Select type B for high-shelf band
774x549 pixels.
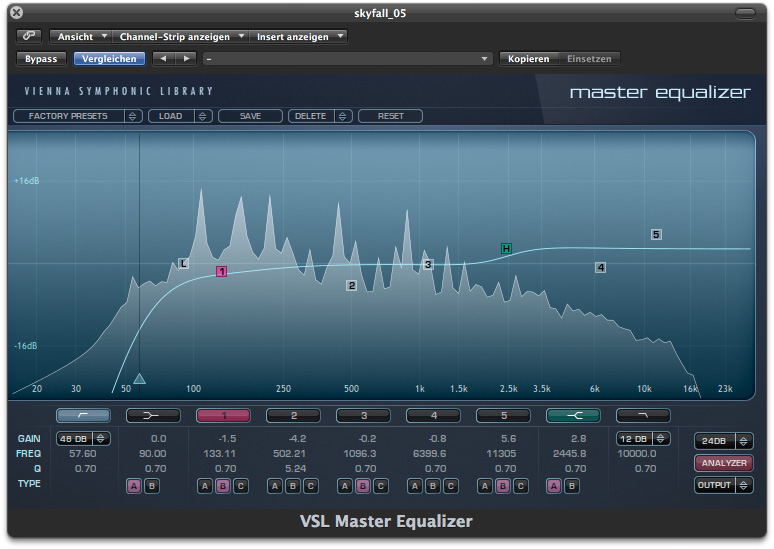[572, 486]
